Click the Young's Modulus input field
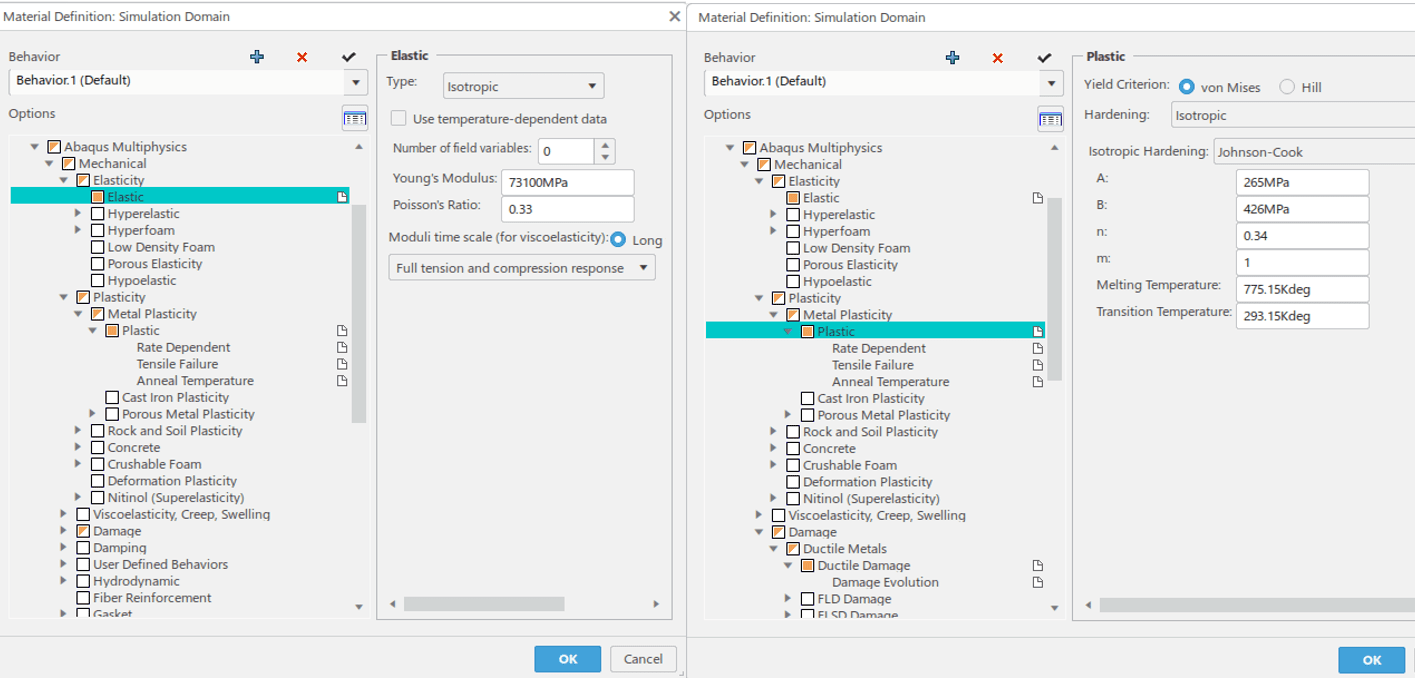Image resolution: width=1415 pixels, height=683 pixels. pyautogui.click(x=568, y=183)
